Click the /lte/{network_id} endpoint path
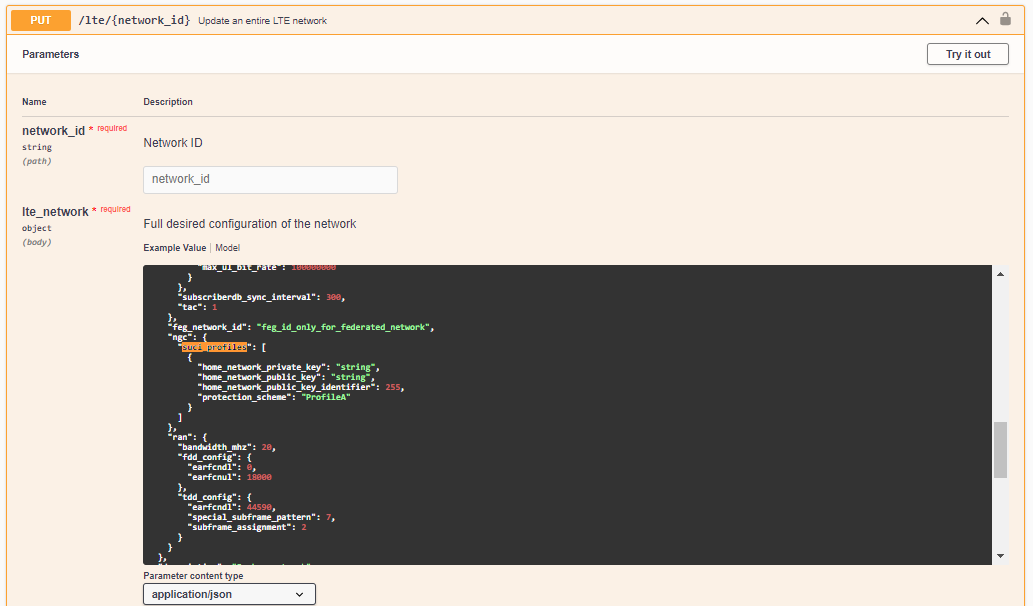This screenshot has width=1033, height=606. point(134,20)
